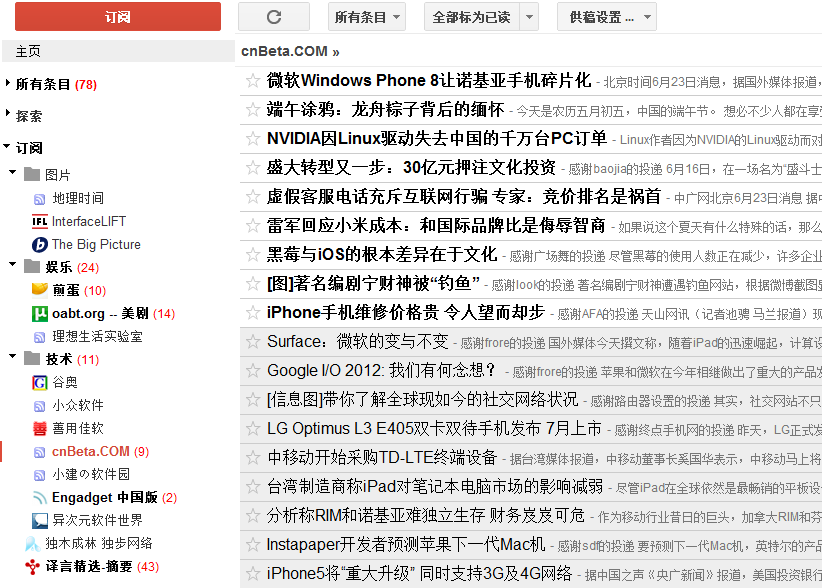Click the oabt.org green feed icon
The width and height of the screenshot is (822, 588).
click(39, 314)
